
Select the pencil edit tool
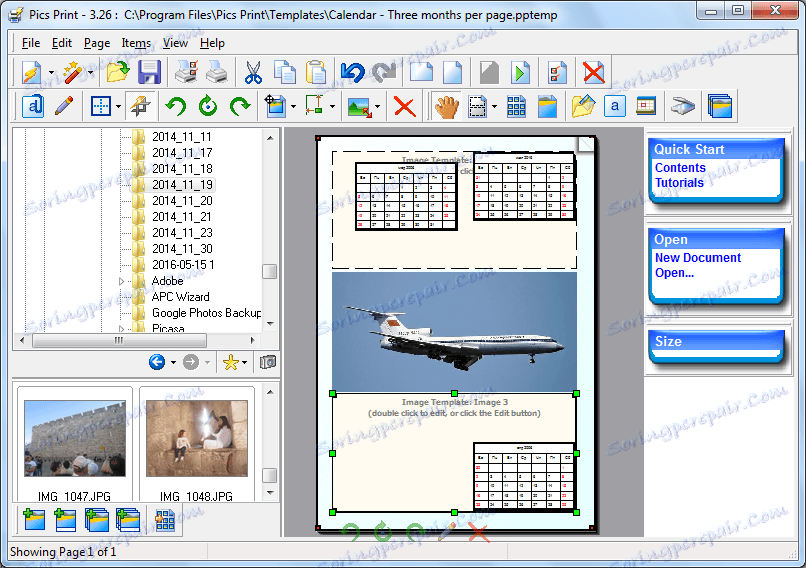[64, 106]
